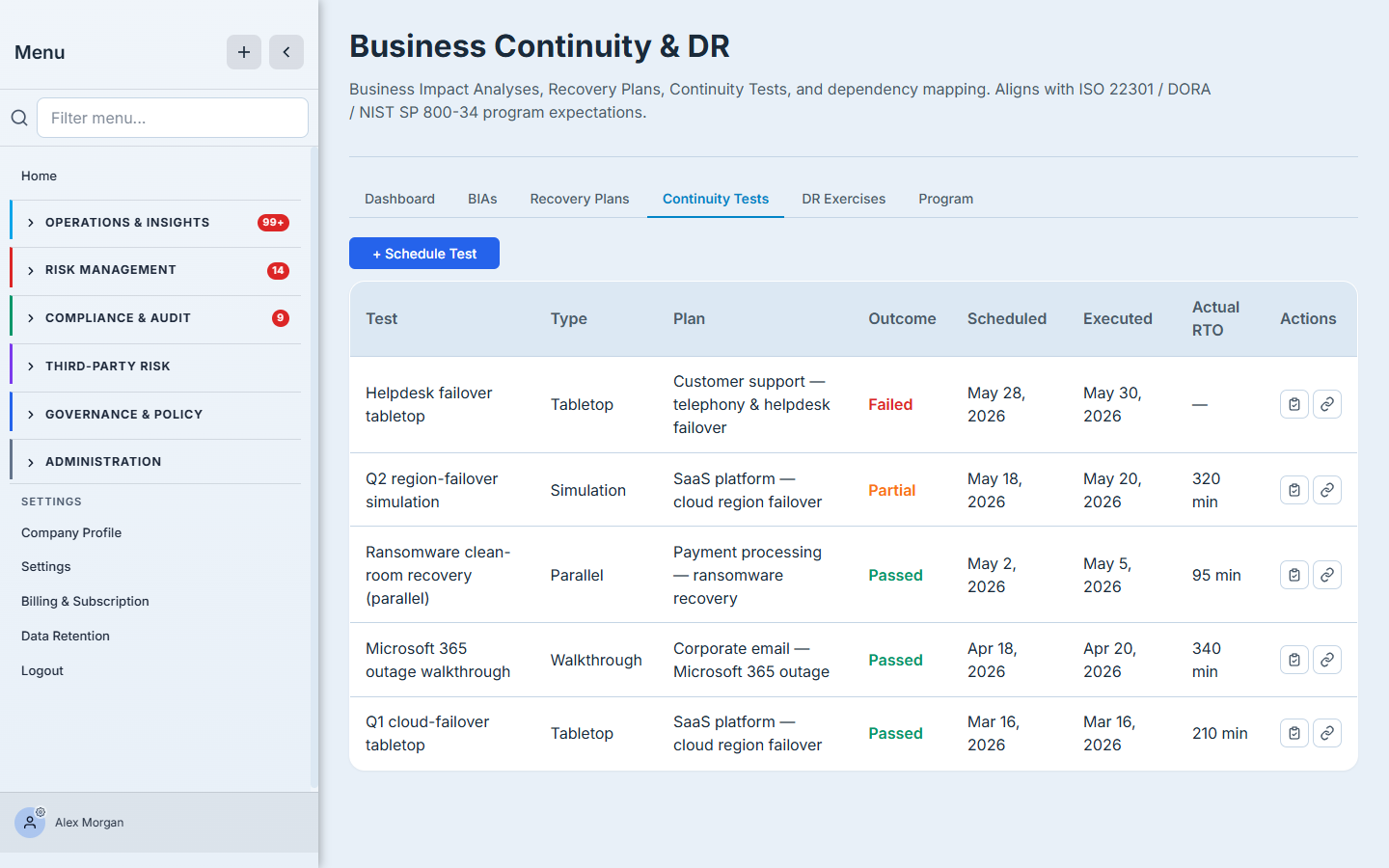1389x868 pixels.
Task: Click the Failed outcome status
Action: [890, 405]
